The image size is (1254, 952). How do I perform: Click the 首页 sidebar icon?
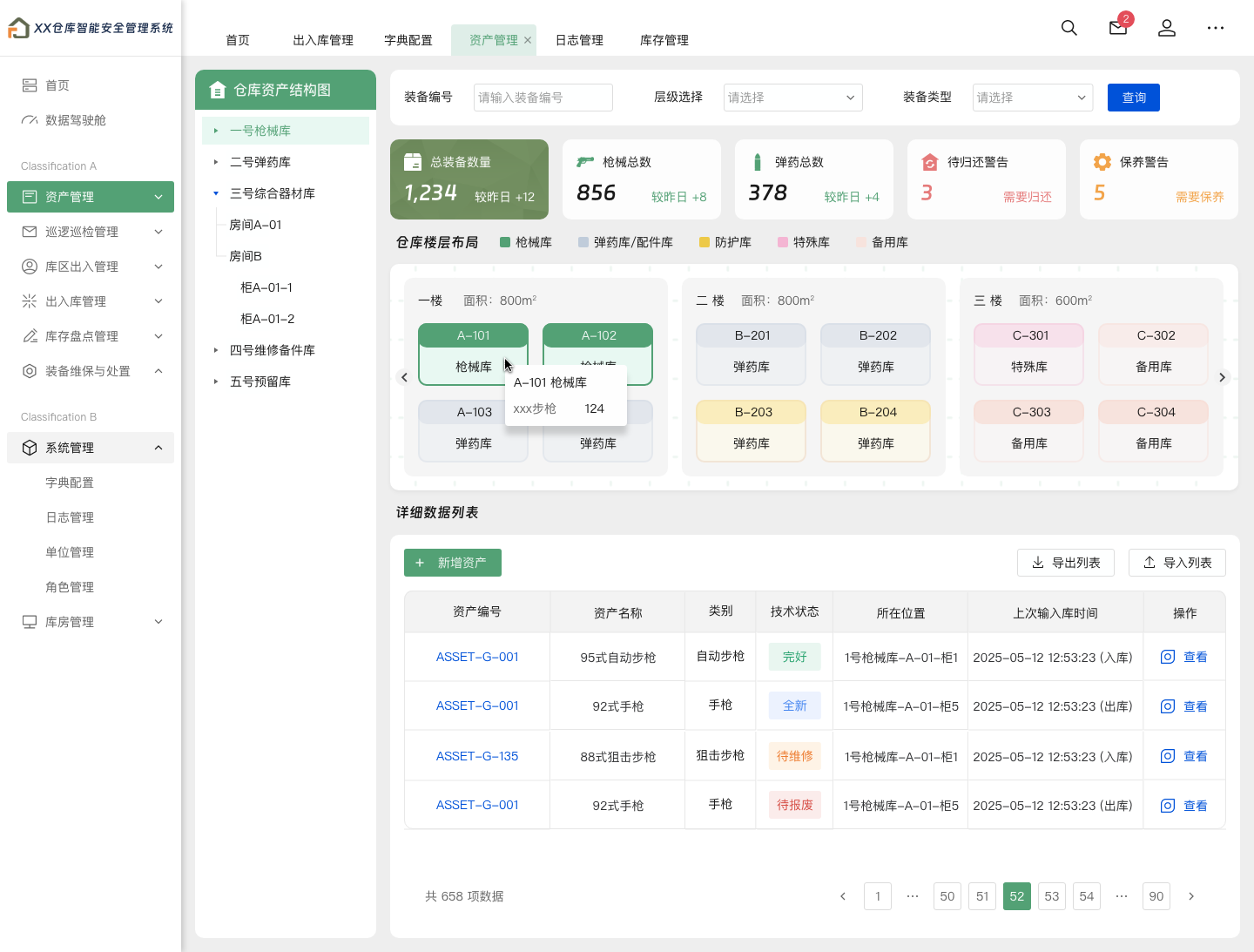coord(30,85)
